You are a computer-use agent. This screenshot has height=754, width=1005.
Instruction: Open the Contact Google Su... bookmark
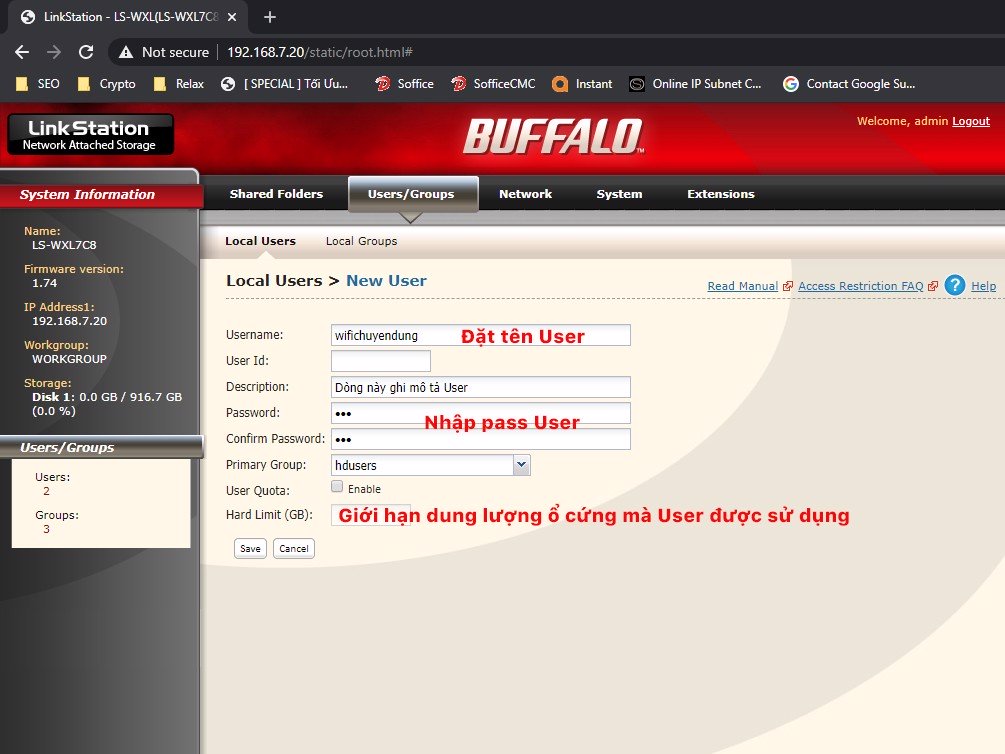849,84
